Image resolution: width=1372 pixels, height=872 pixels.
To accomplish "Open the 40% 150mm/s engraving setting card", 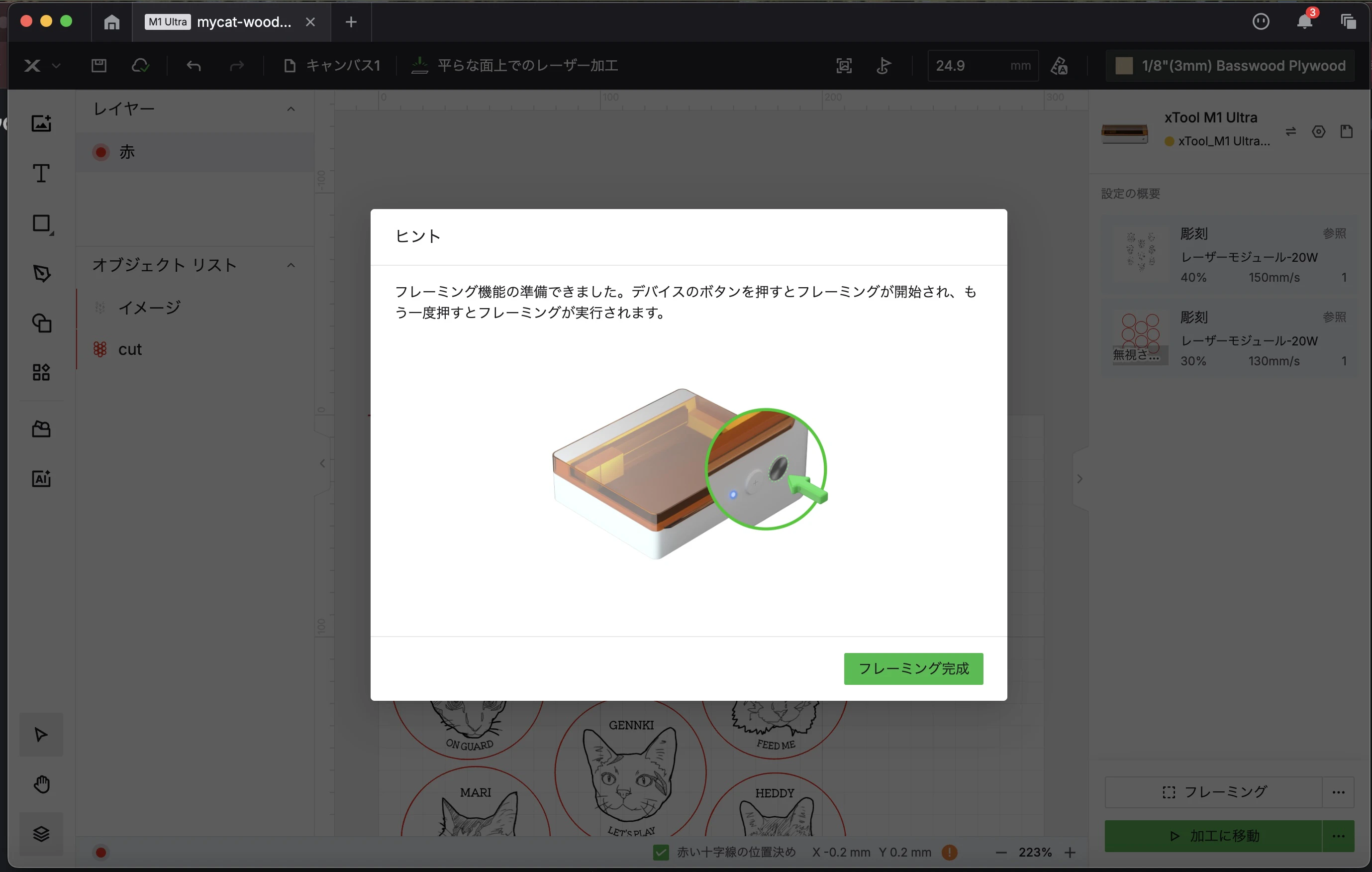I will 1229,255.
